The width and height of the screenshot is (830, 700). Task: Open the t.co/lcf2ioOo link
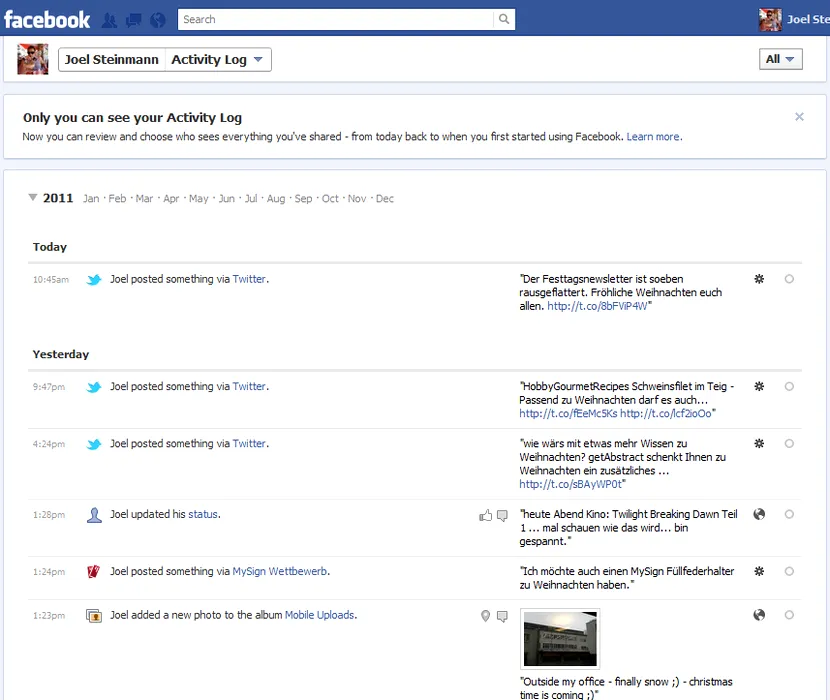click(666, 414)
